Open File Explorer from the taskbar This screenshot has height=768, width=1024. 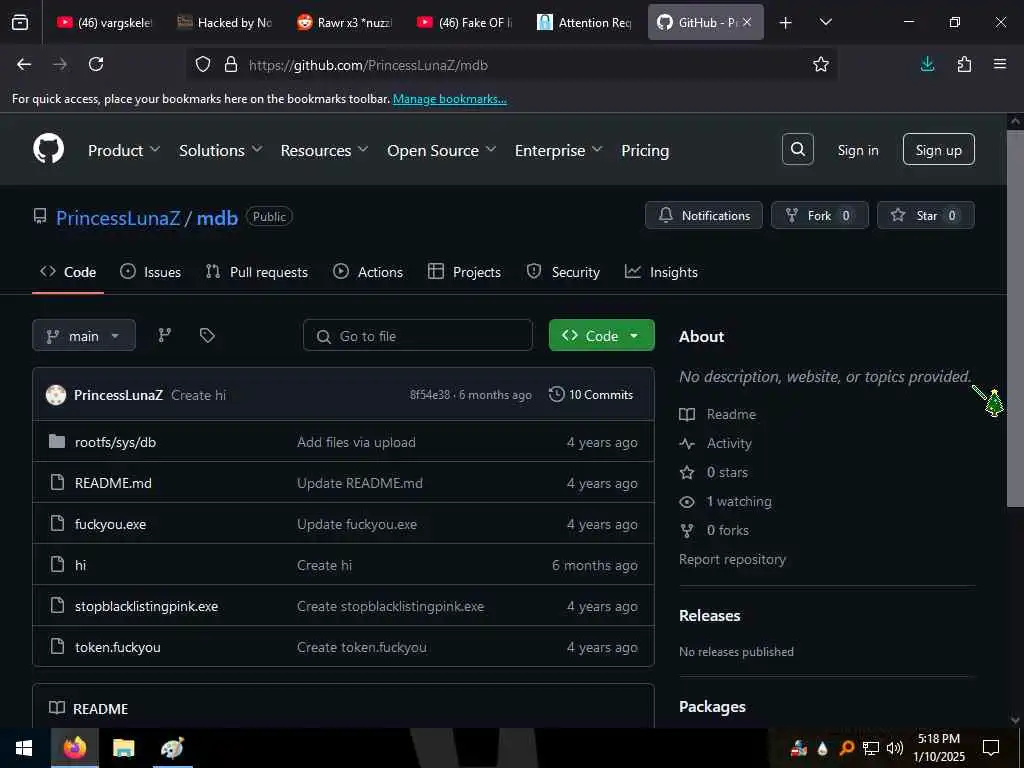coord(123,747)
